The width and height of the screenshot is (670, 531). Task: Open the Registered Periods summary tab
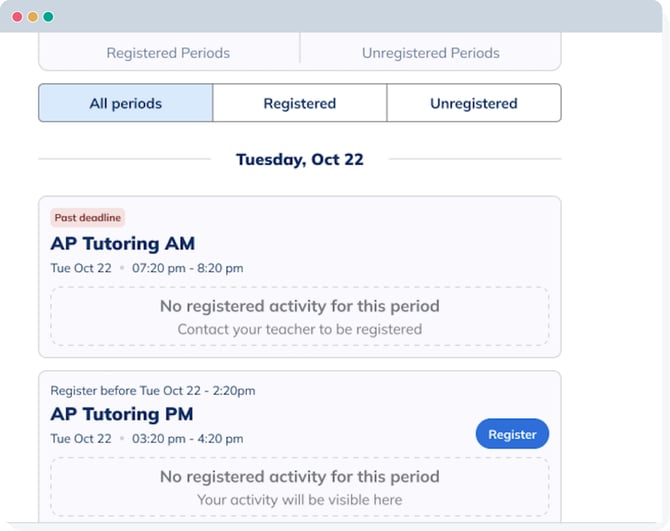(168, 53)
